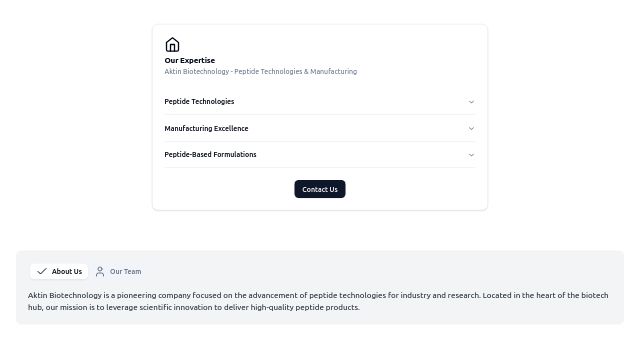The width and height of the screenshot is (640, 360).
Task: Switch to the Our Team tab
Action: click(x=118, y=271)
